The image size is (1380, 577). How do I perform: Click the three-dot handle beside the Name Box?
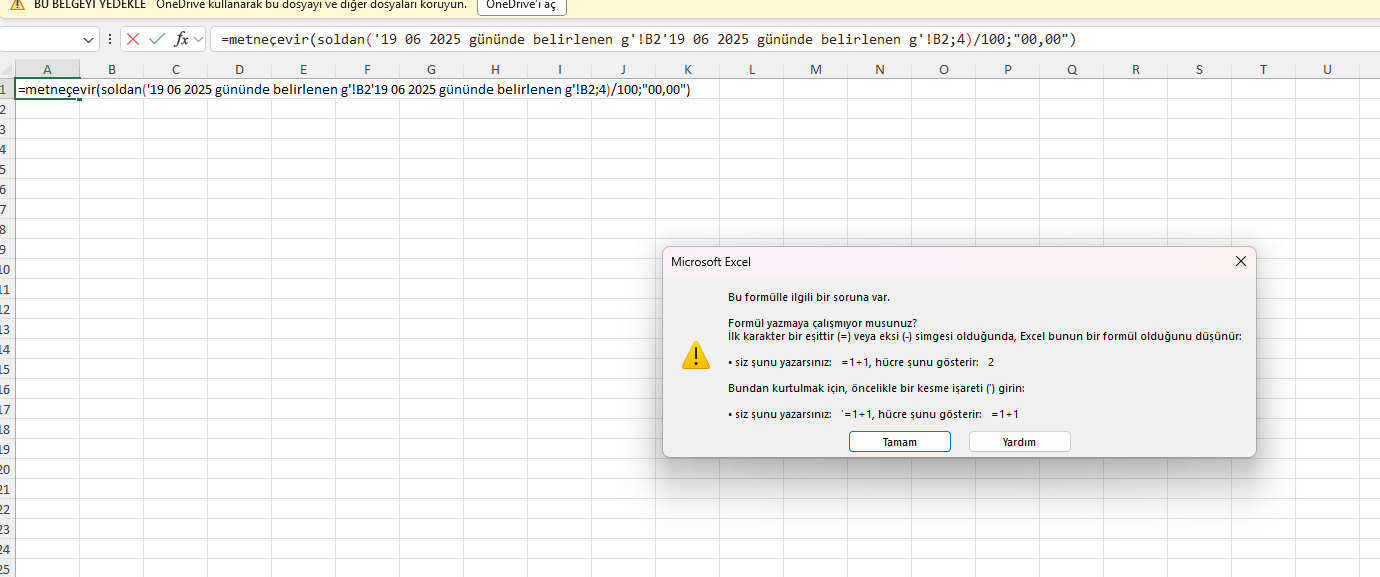(x=109, y=40)
